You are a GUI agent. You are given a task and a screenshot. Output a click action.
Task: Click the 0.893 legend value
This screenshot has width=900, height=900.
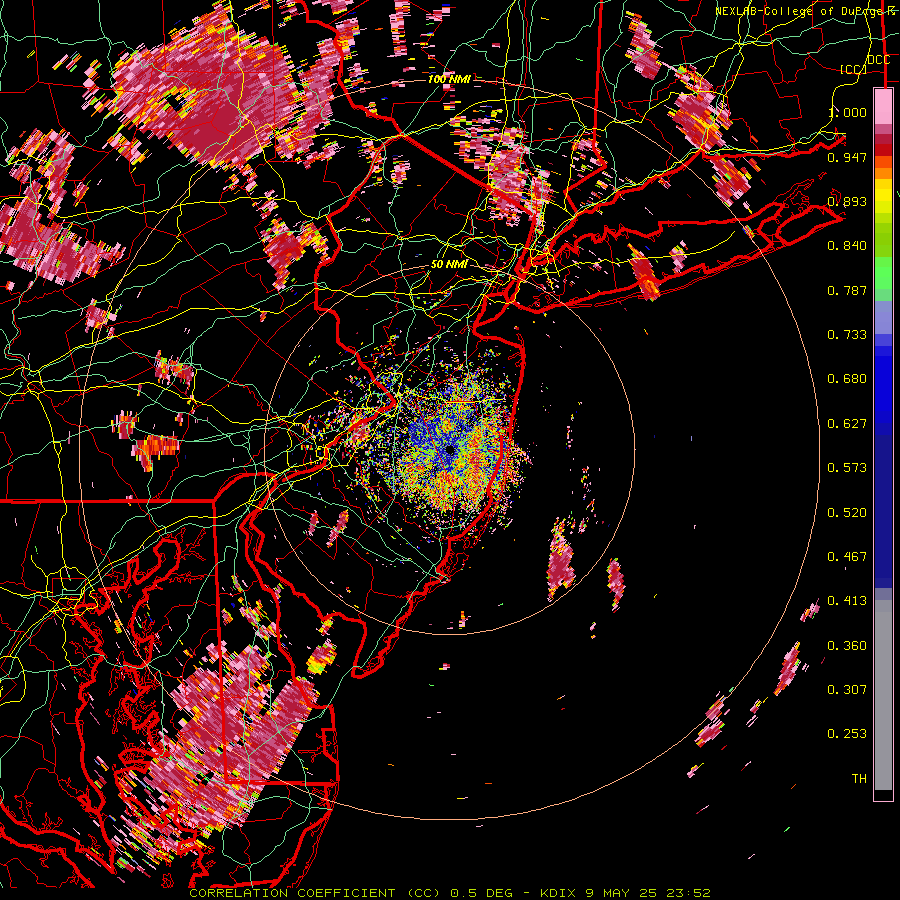pyautogui.click(x=847, y=201)
